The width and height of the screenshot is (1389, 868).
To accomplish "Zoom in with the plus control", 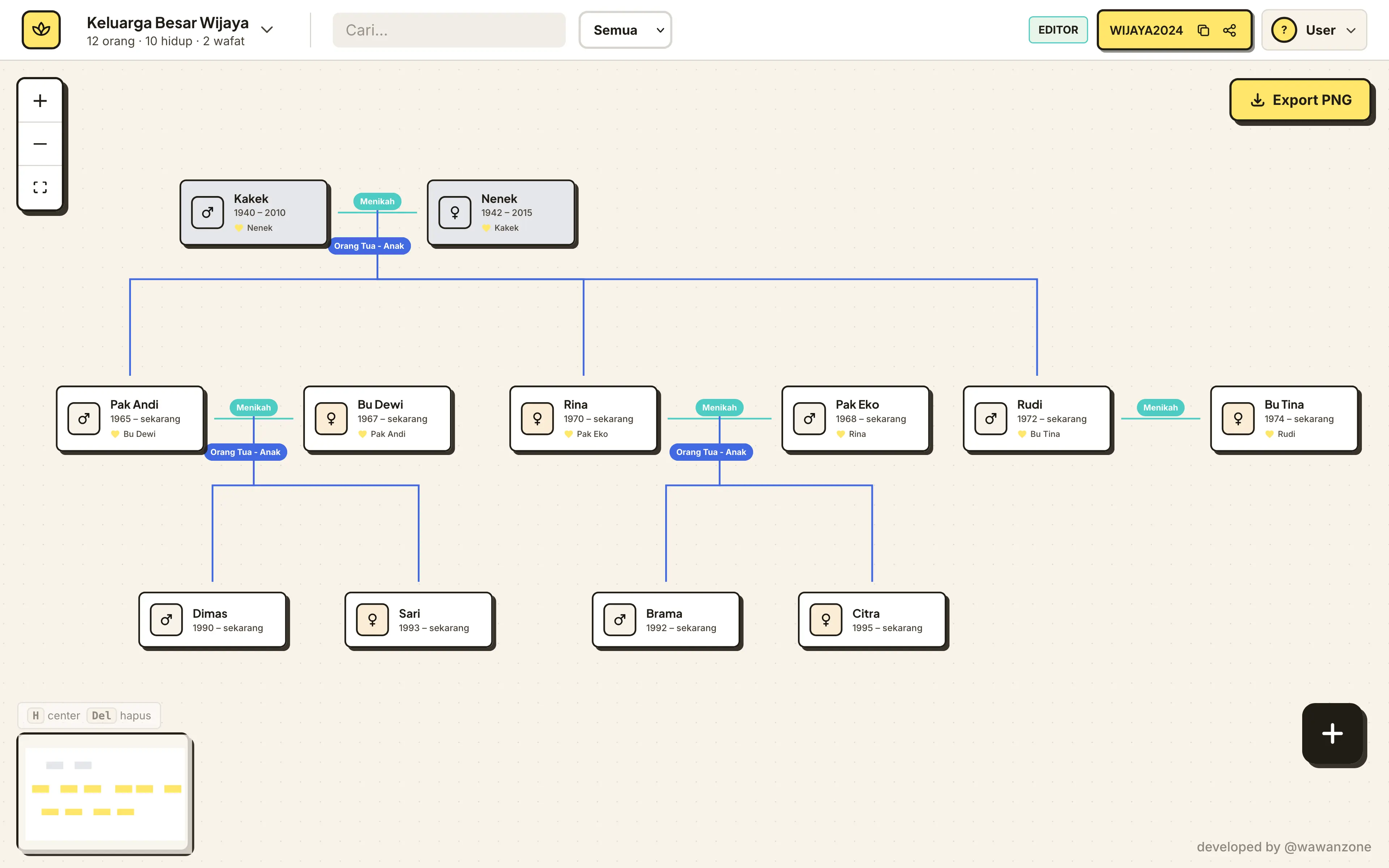I will 40,101.
